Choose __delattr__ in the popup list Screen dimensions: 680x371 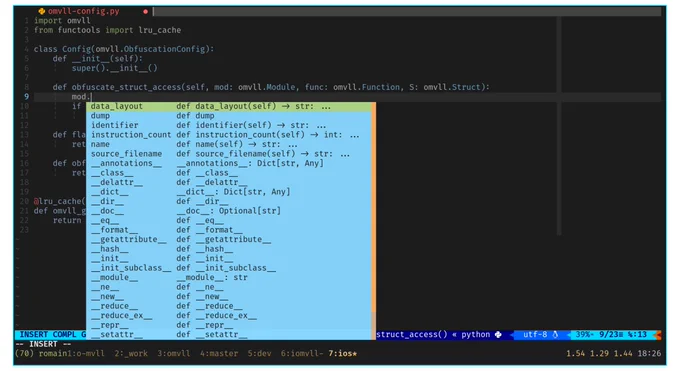[229, 183]
